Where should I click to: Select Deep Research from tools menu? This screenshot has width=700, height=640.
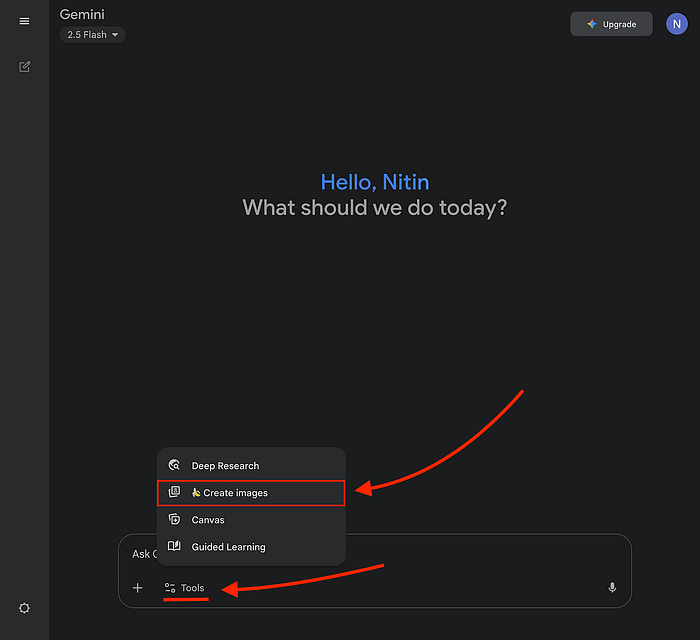pos(251,465)
